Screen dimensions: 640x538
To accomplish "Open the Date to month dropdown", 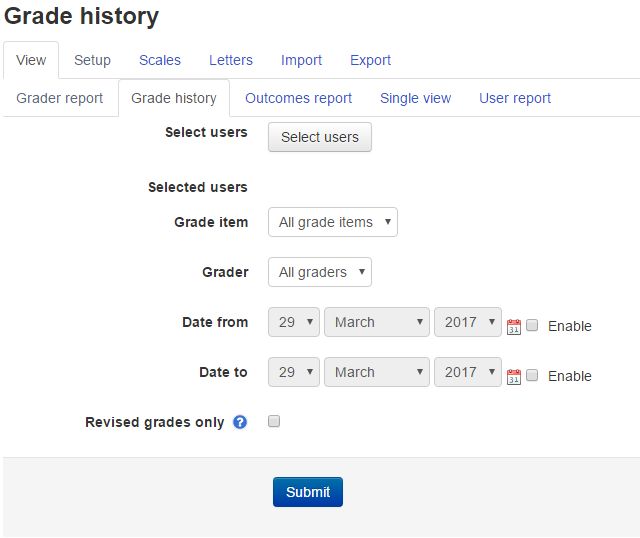I will pyautogui.click(x=377, y=372).
